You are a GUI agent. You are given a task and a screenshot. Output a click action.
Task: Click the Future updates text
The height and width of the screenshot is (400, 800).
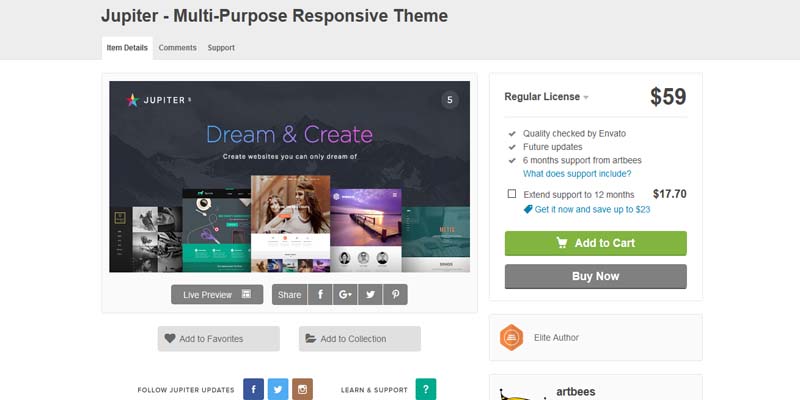553,147
